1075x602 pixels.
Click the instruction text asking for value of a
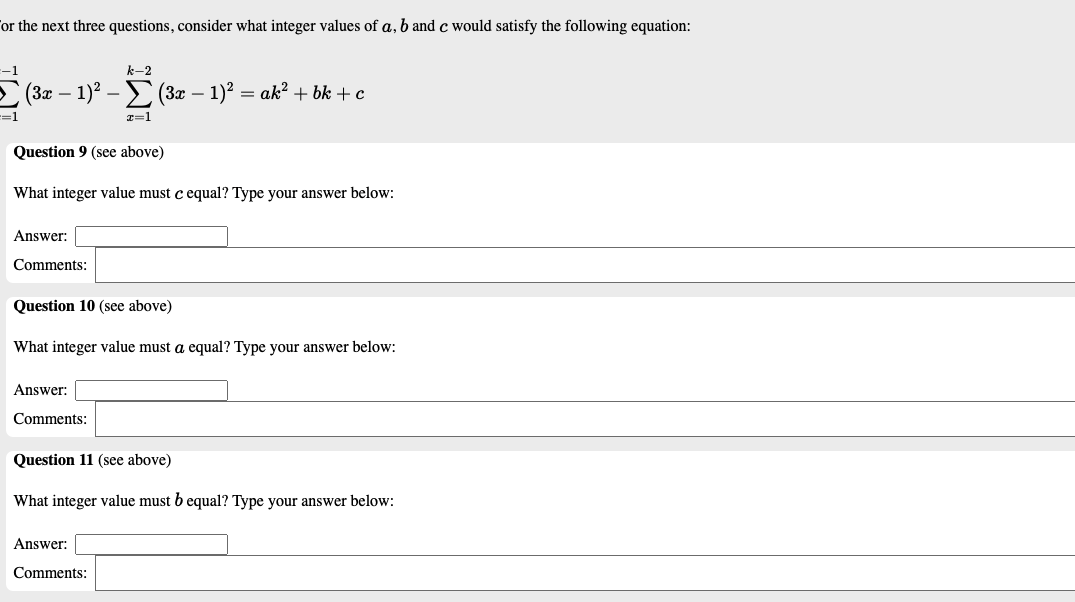[202, 346]
